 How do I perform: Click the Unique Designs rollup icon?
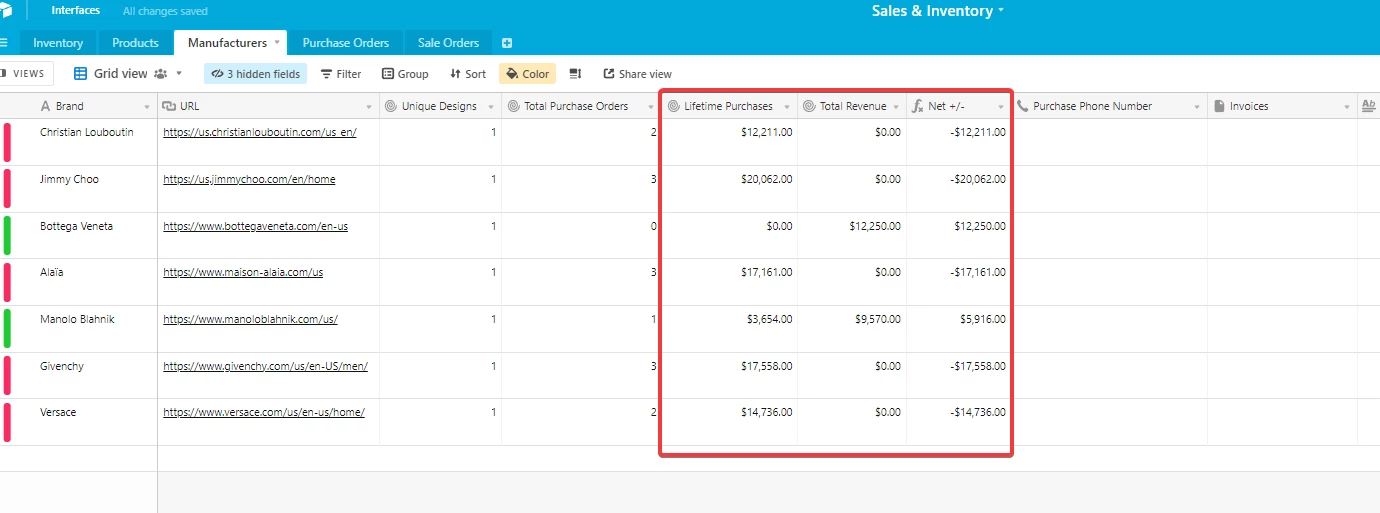pos(390,106)
